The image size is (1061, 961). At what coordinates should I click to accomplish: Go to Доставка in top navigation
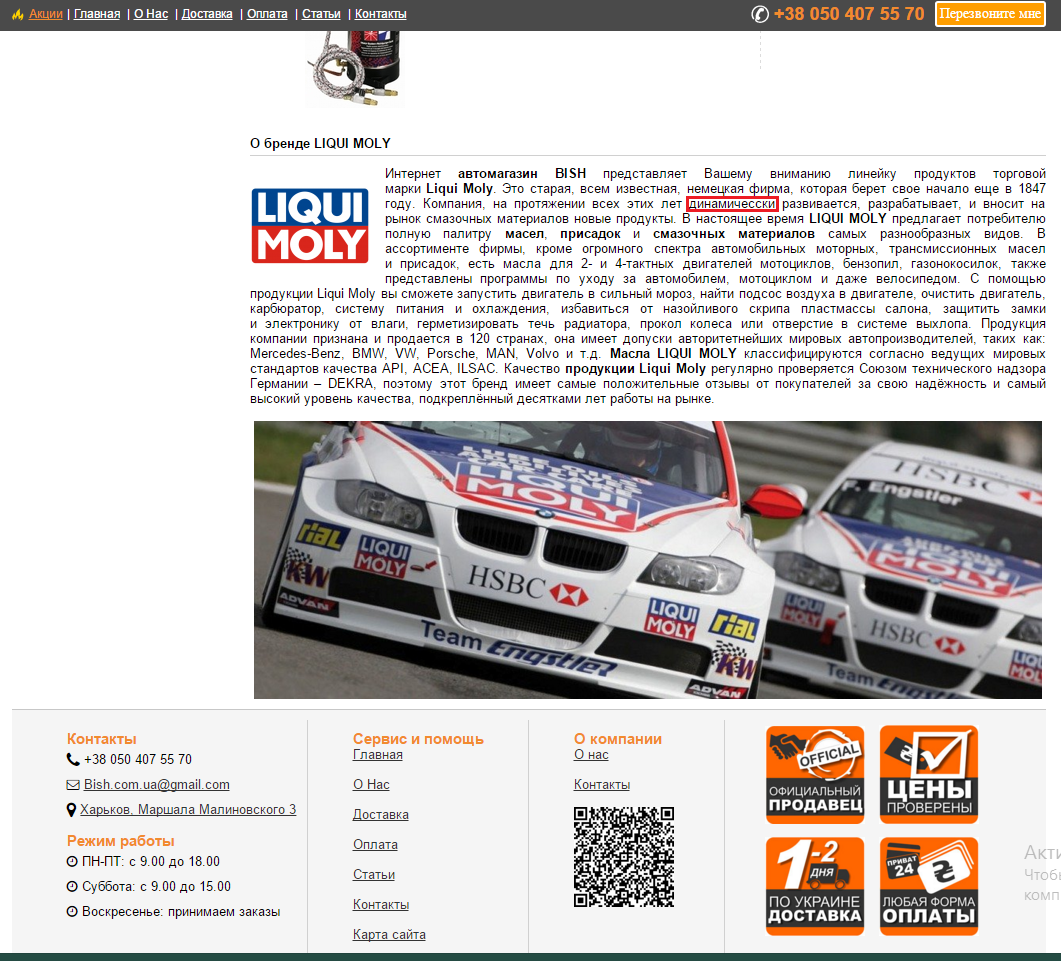(x=207, y=14)
